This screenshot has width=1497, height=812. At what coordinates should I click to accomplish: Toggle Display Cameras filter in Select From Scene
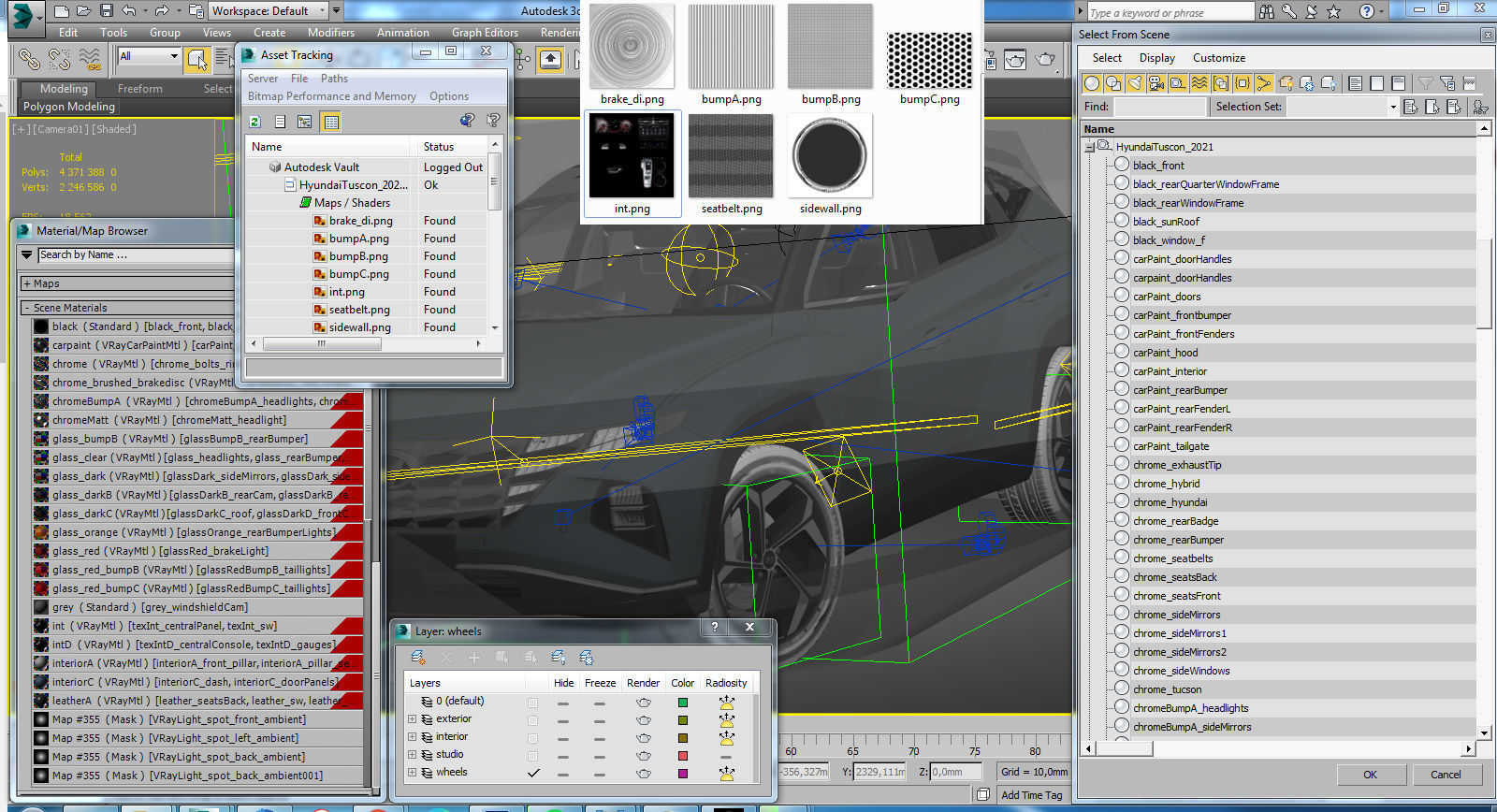tap(1155, 83)
